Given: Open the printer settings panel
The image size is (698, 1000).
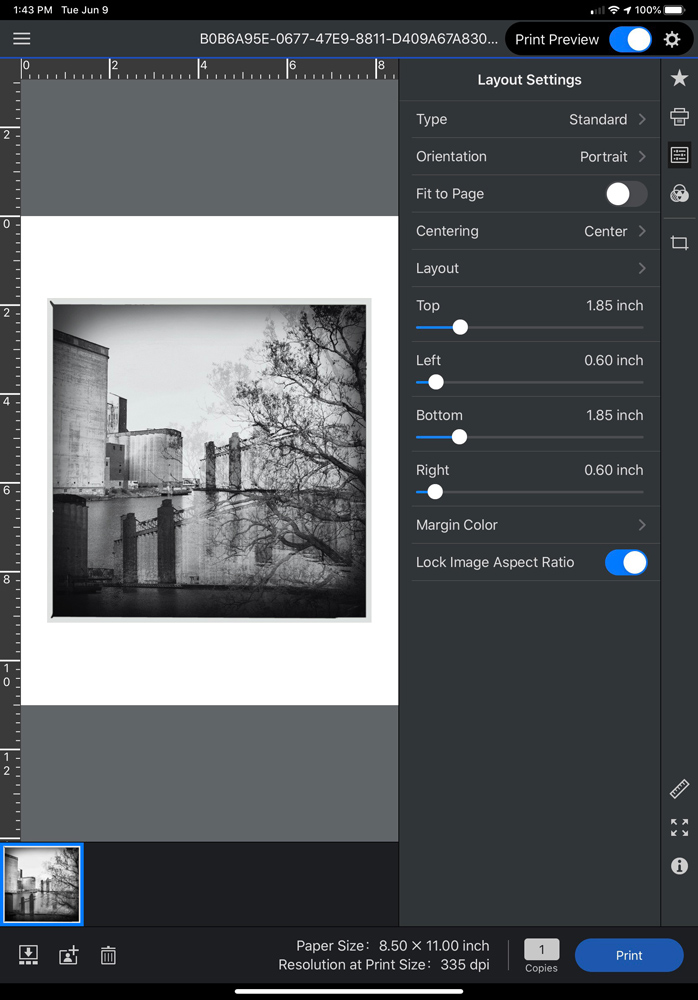Looking at the screenshot, I should point(679,116).
